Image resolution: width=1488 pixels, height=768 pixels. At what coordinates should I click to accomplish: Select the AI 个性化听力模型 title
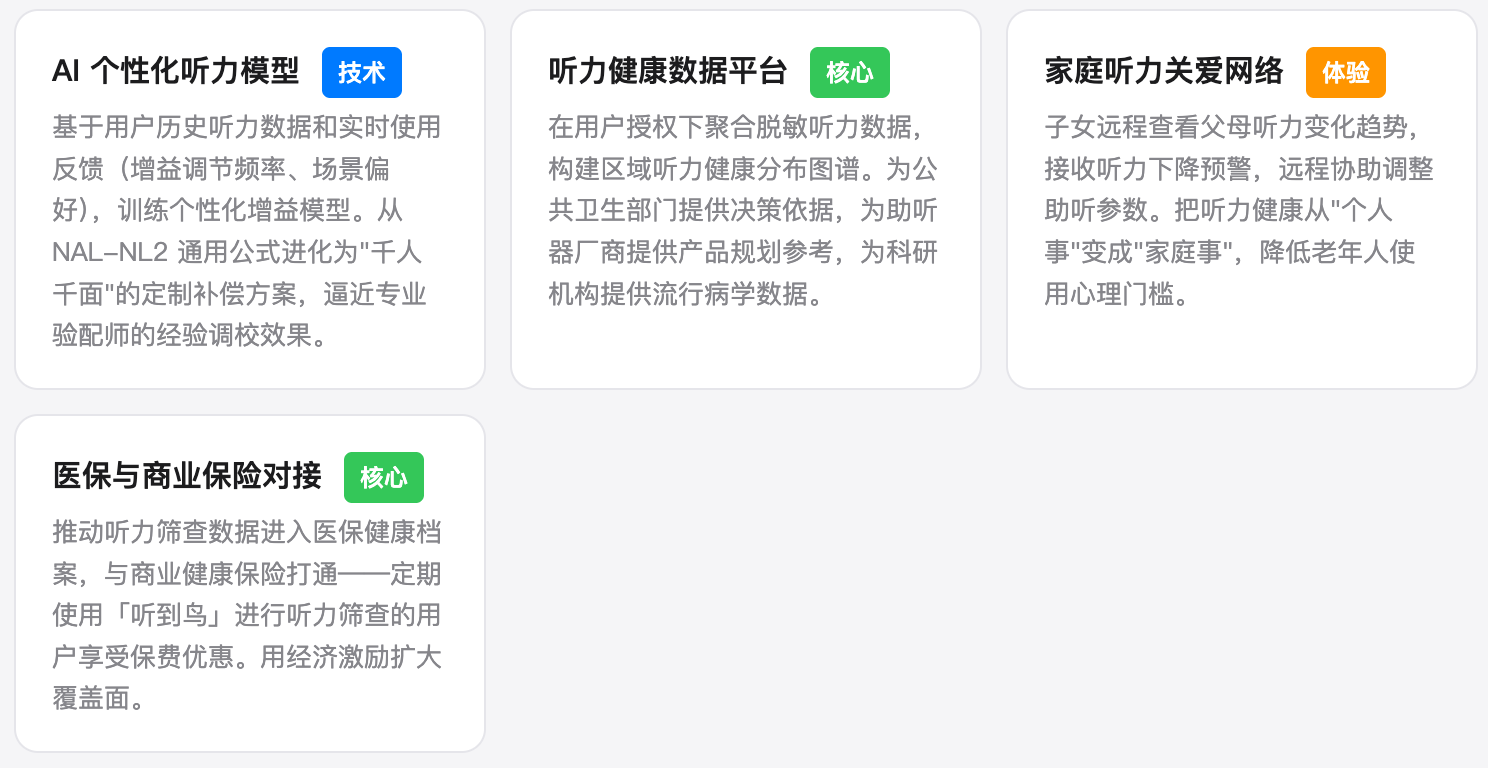176,72
